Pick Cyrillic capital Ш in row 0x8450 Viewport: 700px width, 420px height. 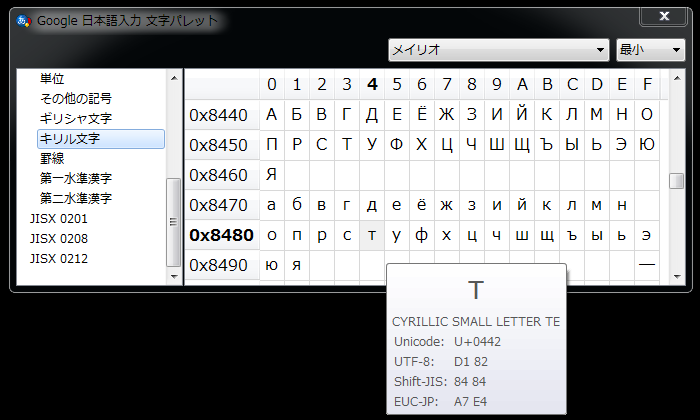click(x=497, y=145)
